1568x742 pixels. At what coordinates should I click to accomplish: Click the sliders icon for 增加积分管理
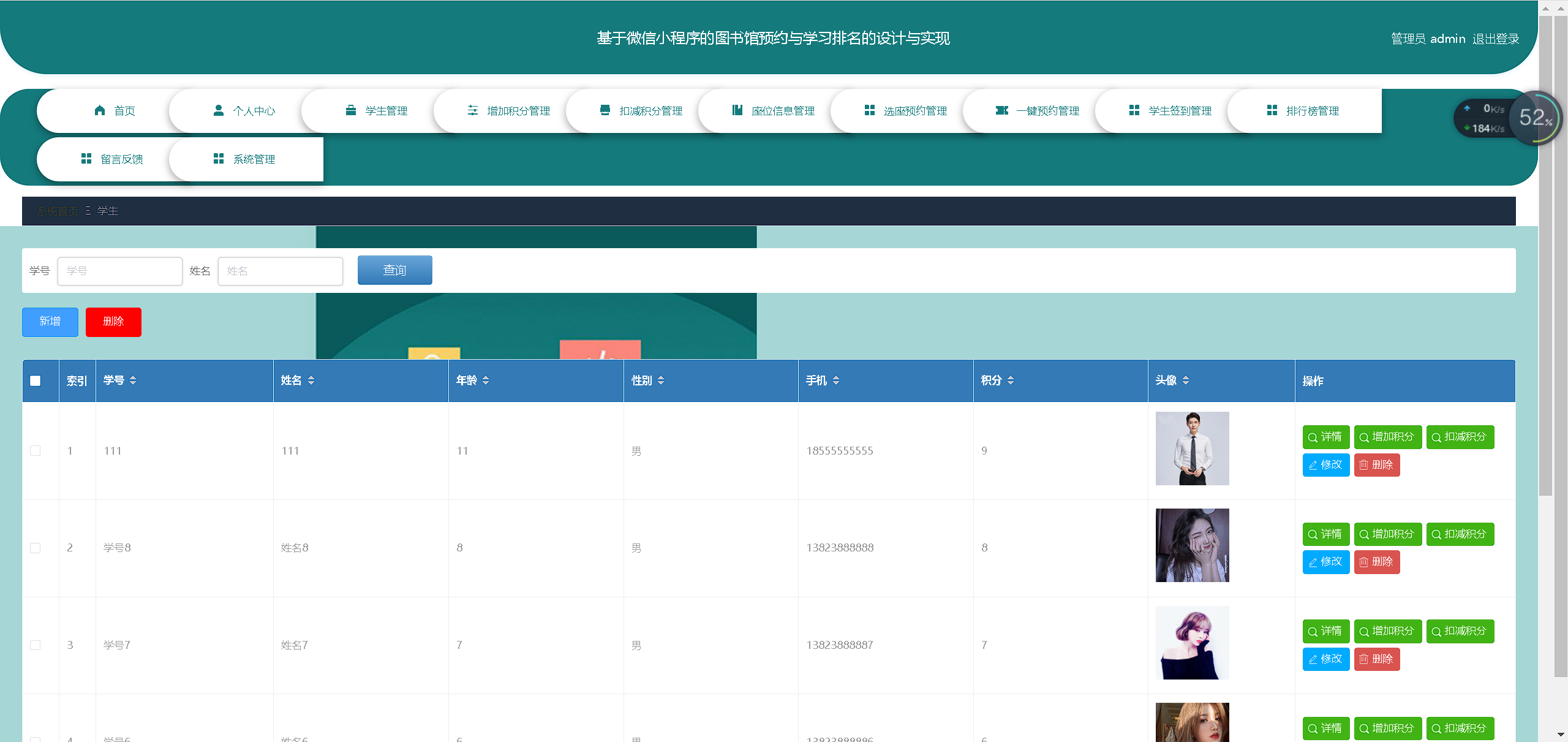click(473, 110)
